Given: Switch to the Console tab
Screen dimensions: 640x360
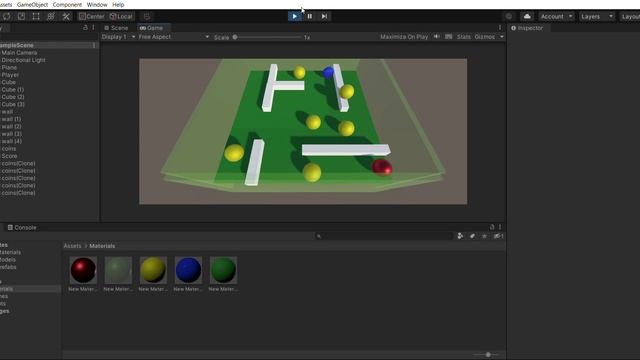Looking at the screenshot, I should (x=22, y=227).
